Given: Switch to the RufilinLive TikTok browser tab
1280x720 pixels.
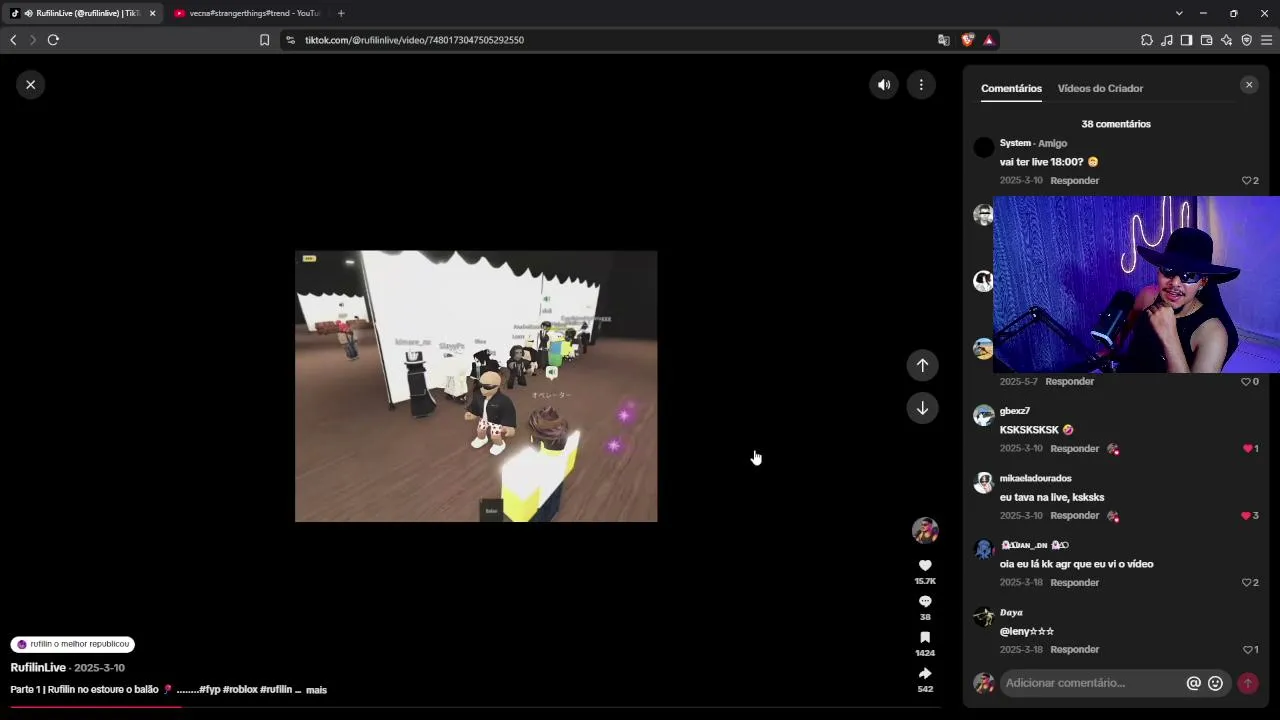Looking at the screenshot, I should tap(82, 13).
